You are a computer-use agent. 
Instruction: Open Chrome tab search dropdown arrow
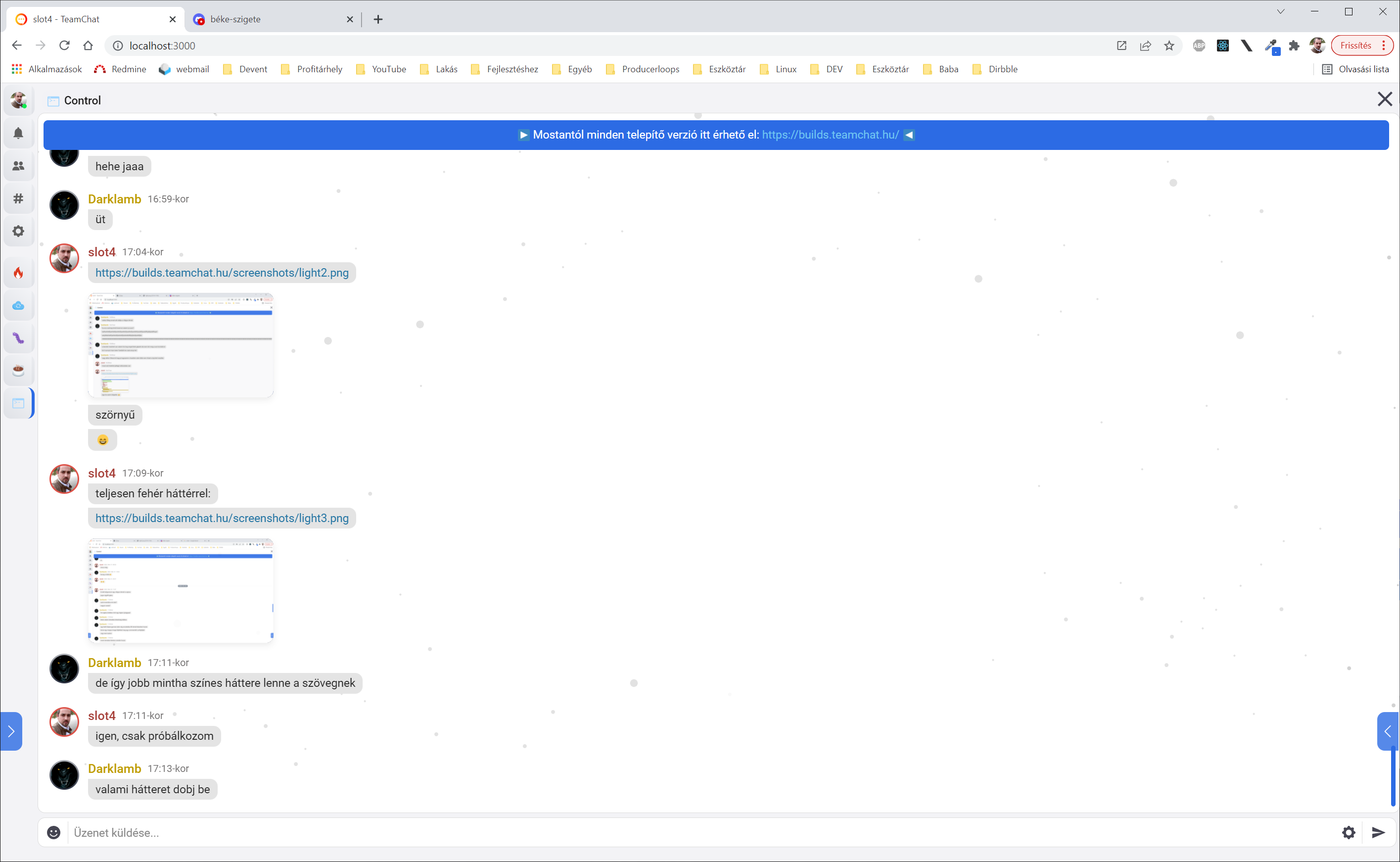point(1280,11)
